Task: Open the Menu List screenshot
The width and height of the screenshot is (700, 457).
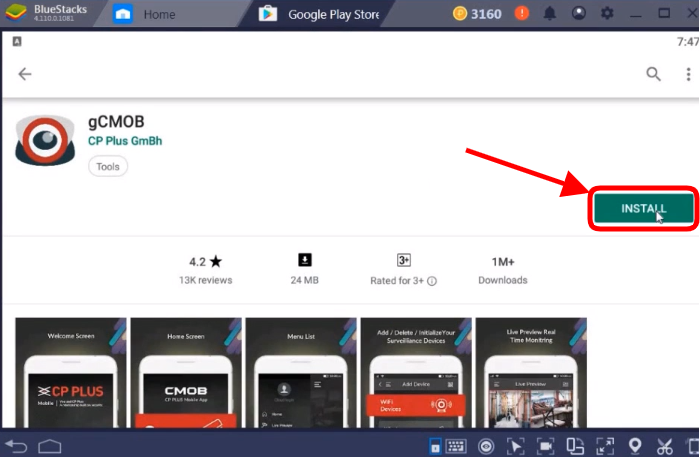Action: coord(301,373)
